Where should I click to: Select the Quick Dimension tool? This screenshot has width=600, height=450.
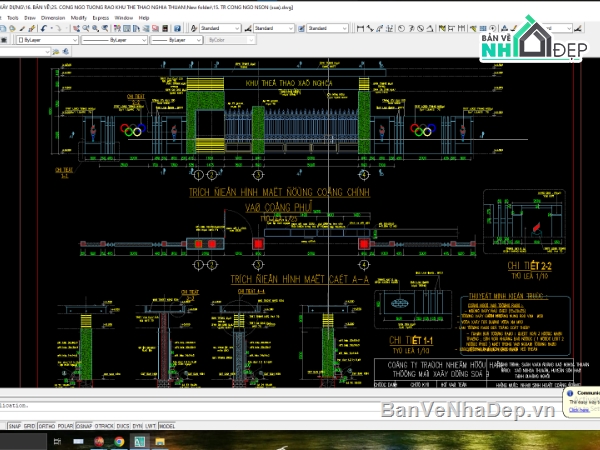click(x=442, y=28)
